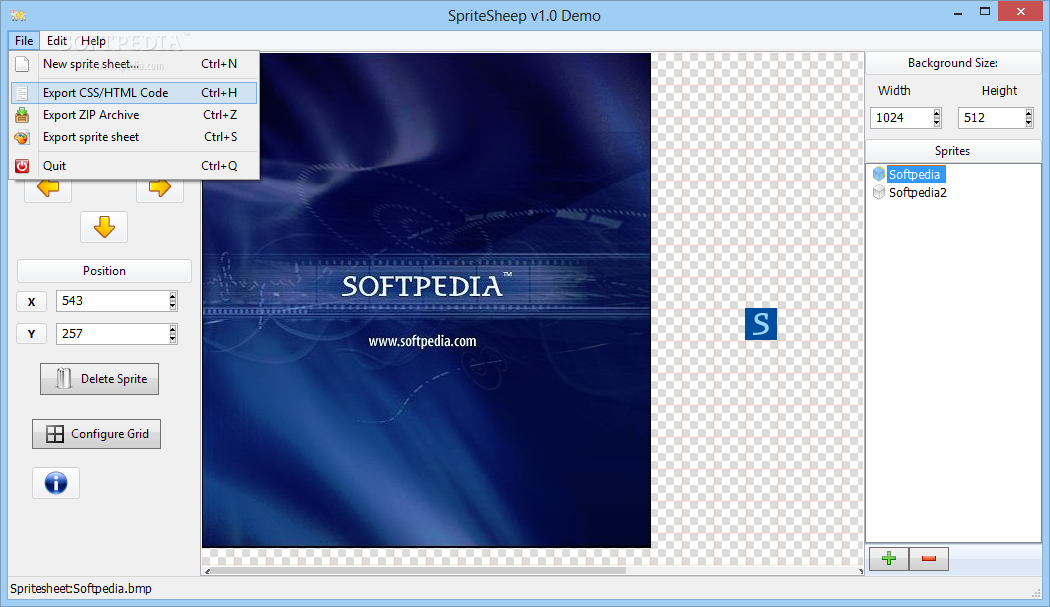The image size is (1050, 607).
Task: Click the red Quit power icon
Action: [x=22, y=166]
